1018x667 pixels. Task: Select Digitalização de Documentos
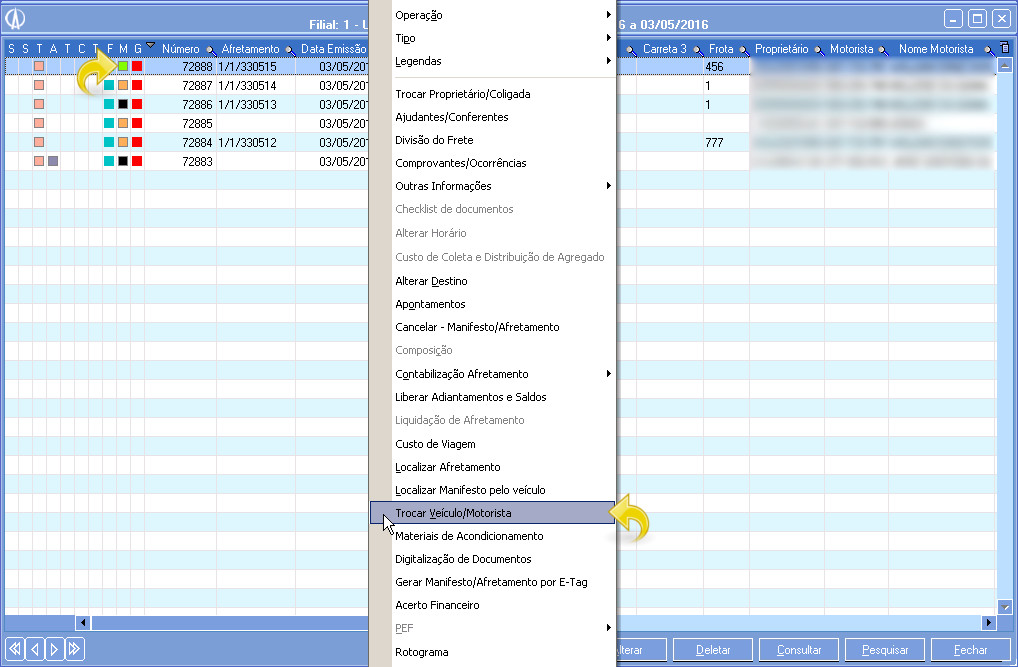point(463,559)
